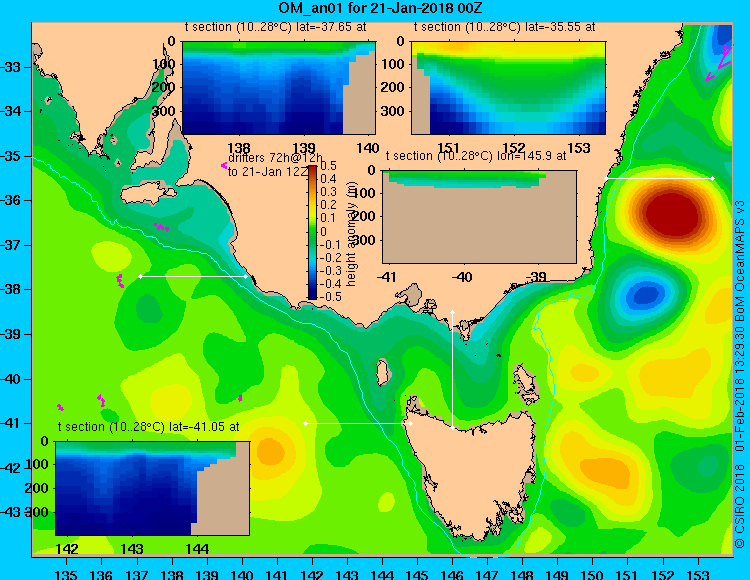The height and width of the screenshot is (580, 750).
Task: Click the dark red warm eddy off the east coast
Action: click(x=672, y=213)
